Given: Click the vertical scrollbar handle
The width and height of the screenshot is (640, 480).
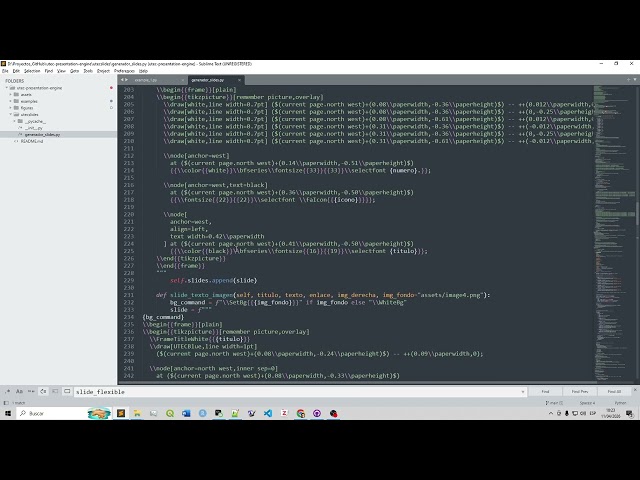Looking at the screenshot, I should point(637,213).
